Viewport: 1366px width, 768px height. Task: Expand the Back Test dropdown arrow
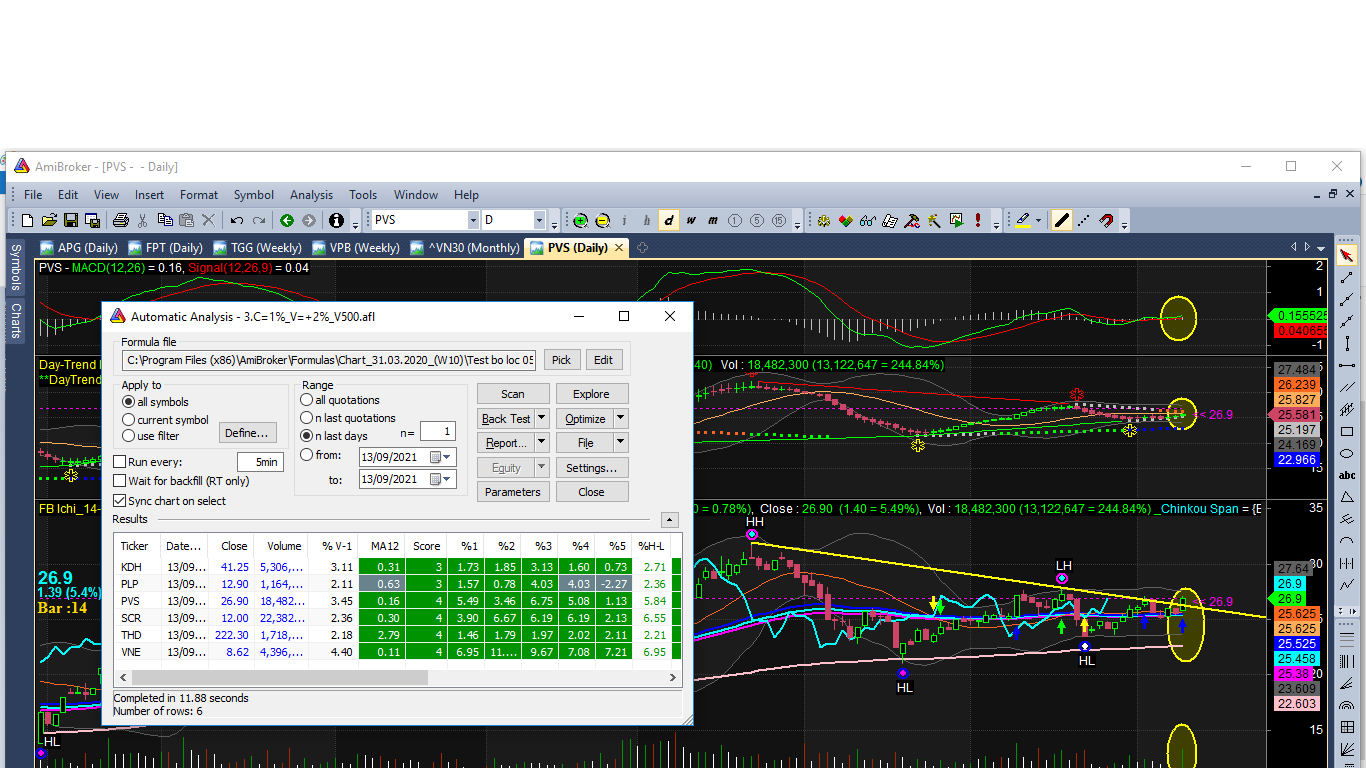(542, 418)
